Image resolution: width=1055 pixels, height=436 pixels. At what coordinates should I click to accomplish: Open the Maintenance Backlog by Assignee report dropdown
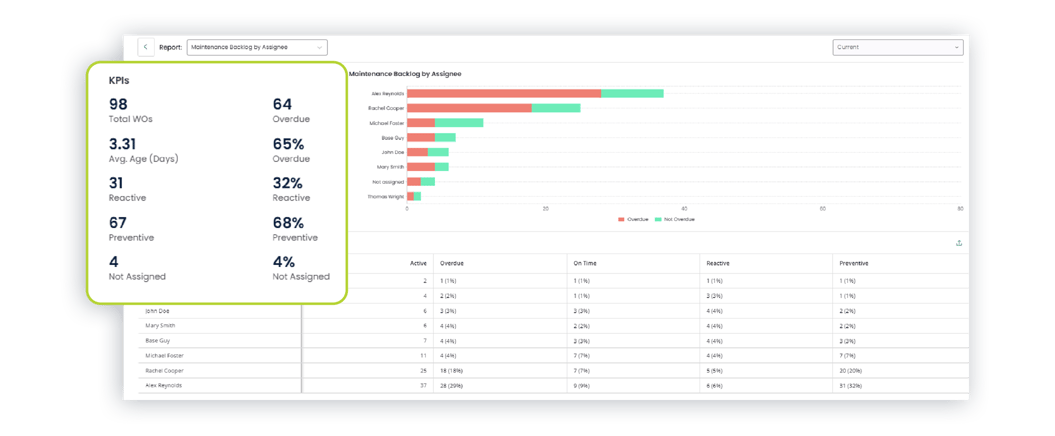click(256, 47)
